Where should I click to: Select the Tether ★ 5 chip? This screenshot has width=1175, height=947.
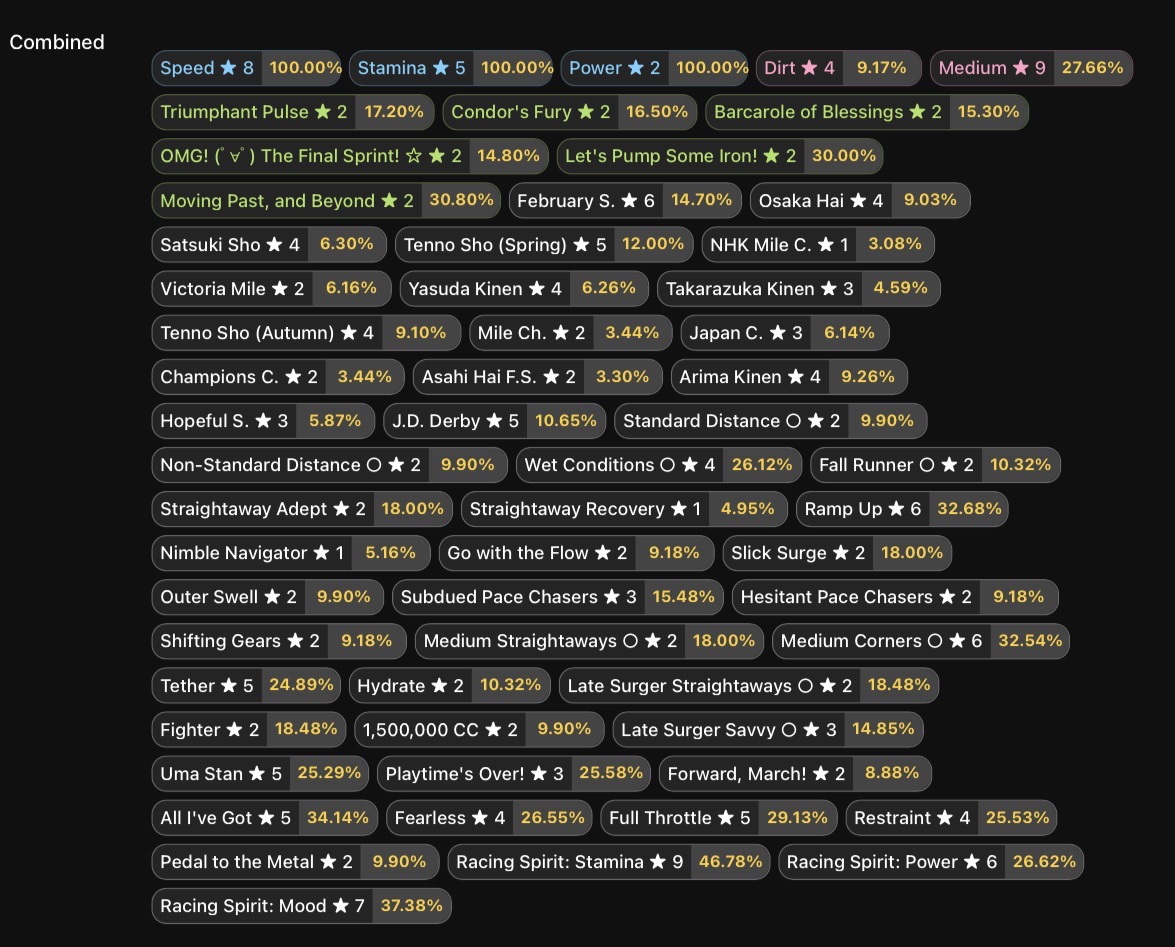click(x=247, y=686)
